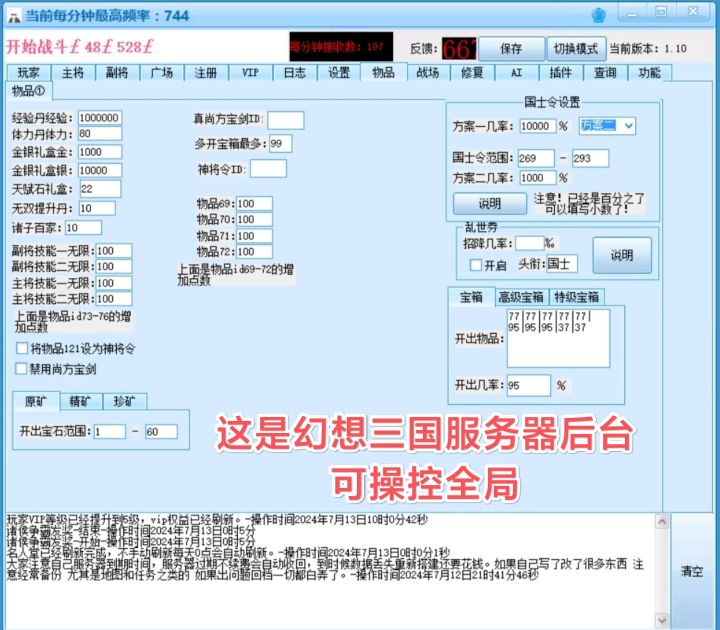Open the 方案二 dropdown
This screenshot has width=720, height=630.
(607, 125)
